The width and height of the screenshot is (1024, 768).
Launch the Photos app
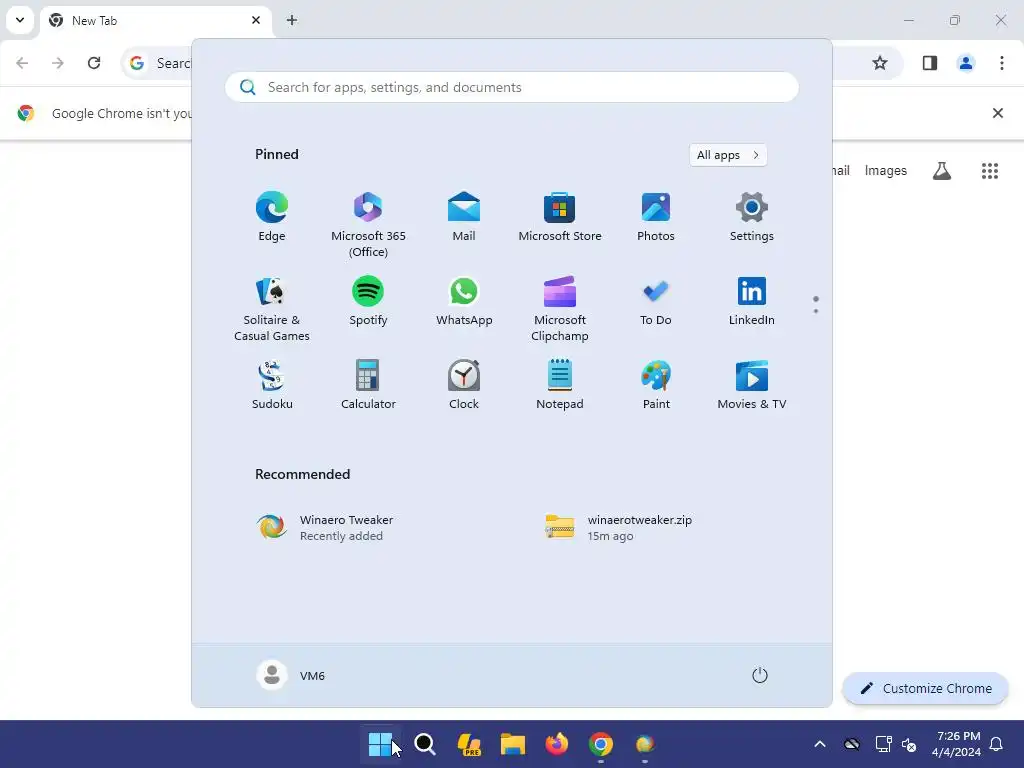[656, 217]
